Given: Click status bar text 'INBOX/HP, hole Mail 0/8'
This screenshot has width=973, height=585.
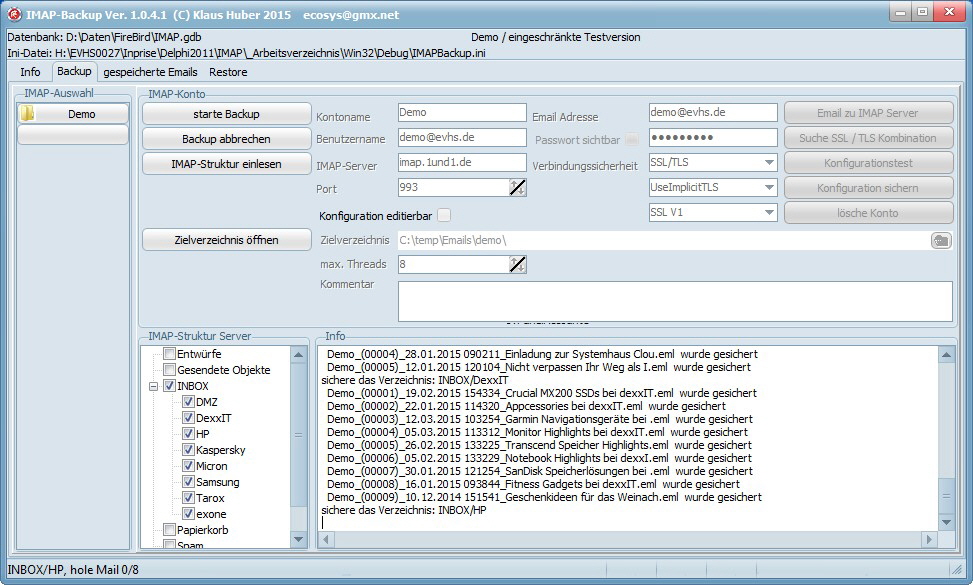Looking at the screenshot, I should click(x=73, y=569).
